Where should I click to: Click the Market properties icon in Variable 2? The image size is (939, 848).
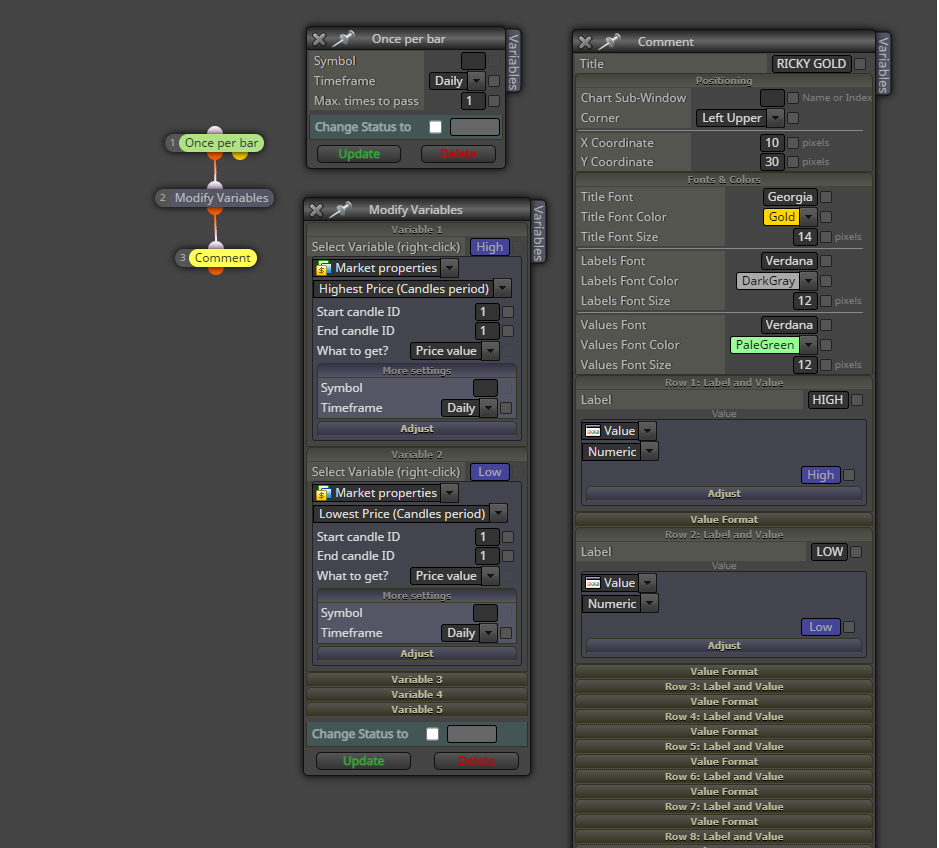click(323, 493)
